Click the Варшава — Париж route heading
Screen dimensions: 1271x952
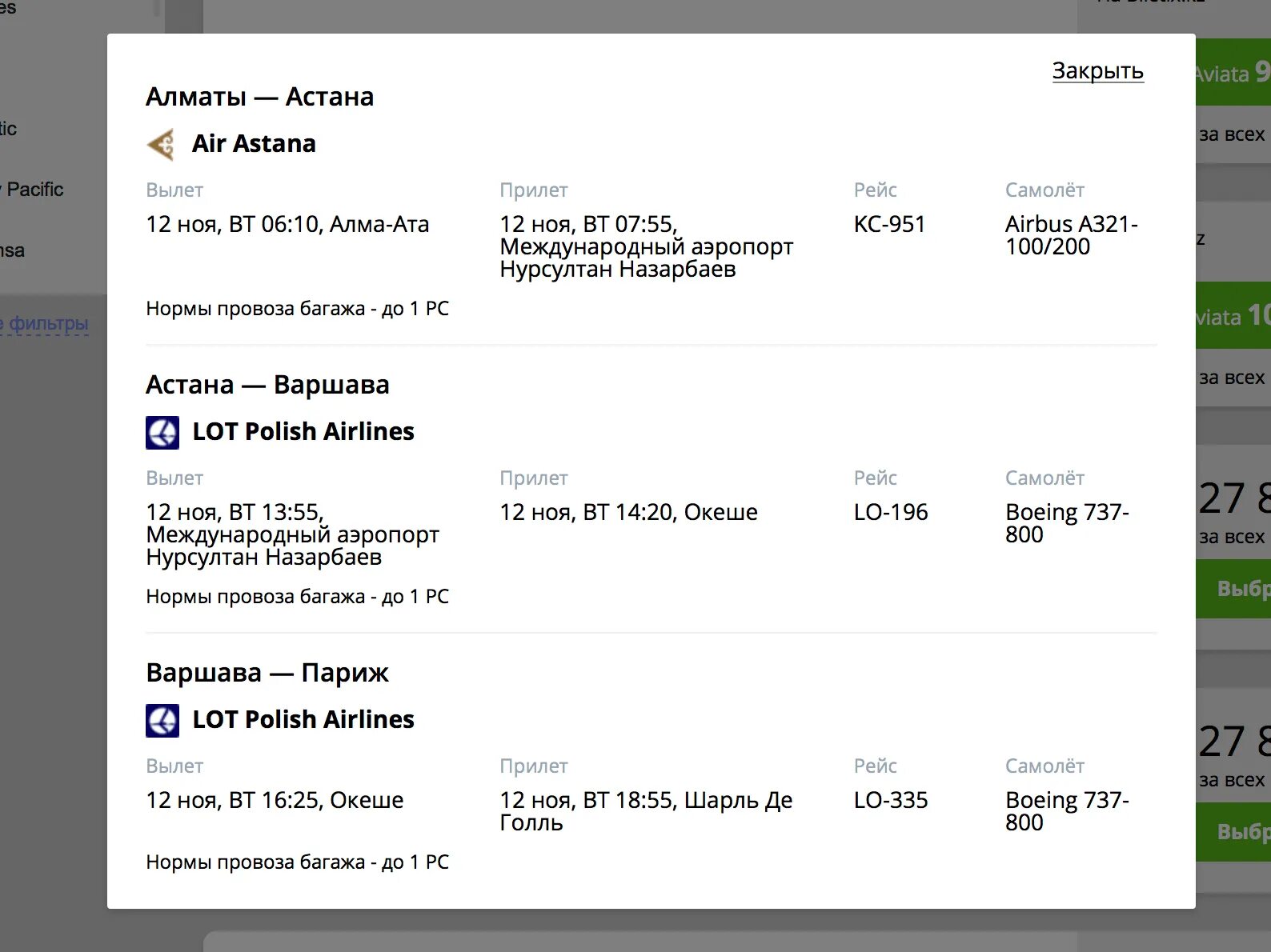[x=267, y=674]
